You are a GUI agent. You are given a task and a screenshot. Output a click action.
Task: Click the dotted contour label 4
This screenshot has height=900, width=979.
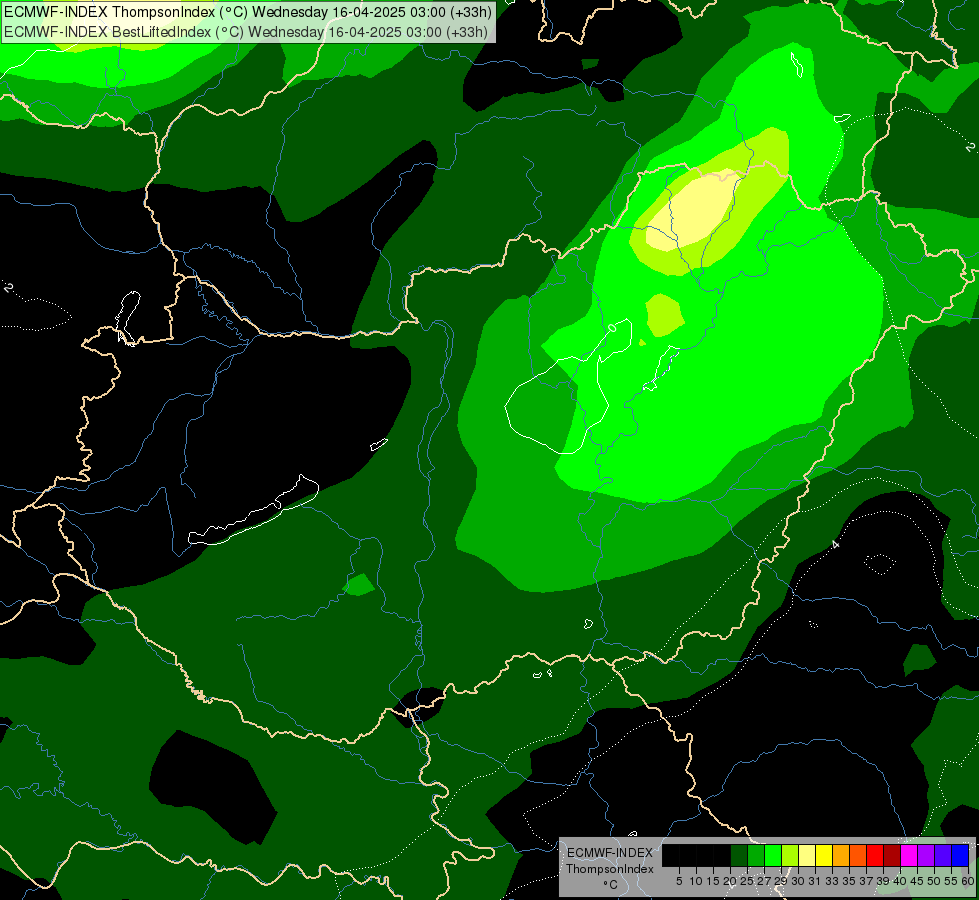[835, 545]
